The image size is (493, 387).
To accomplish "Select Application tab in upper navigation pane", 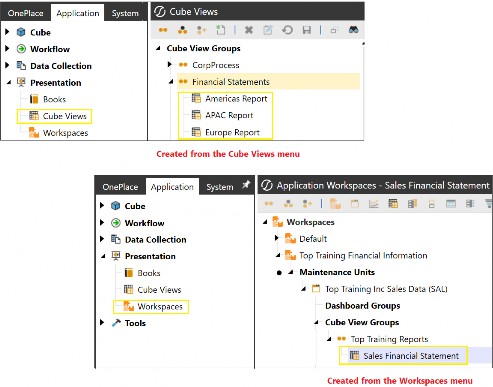I will 78,13.
